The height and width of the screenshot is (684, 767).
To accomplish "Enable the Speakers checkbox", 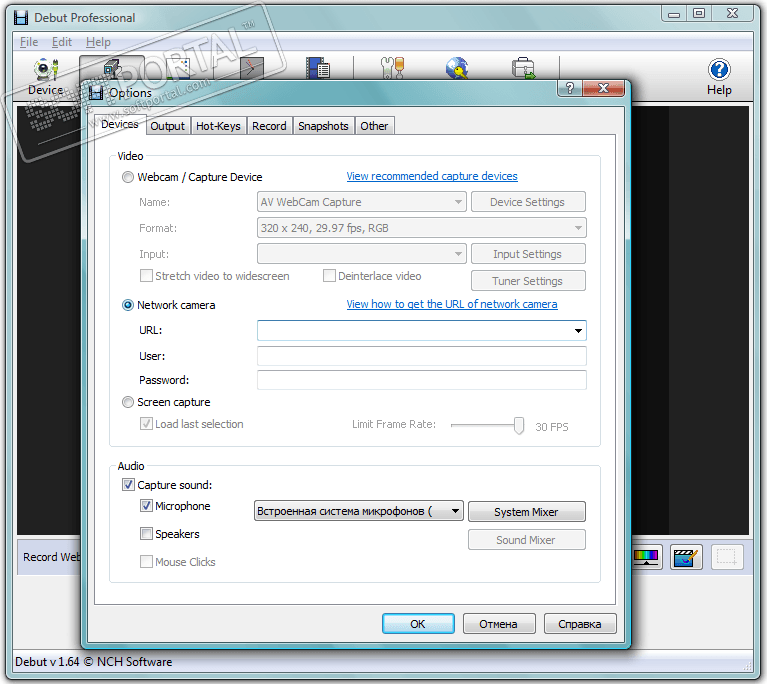I will (146, 534).
